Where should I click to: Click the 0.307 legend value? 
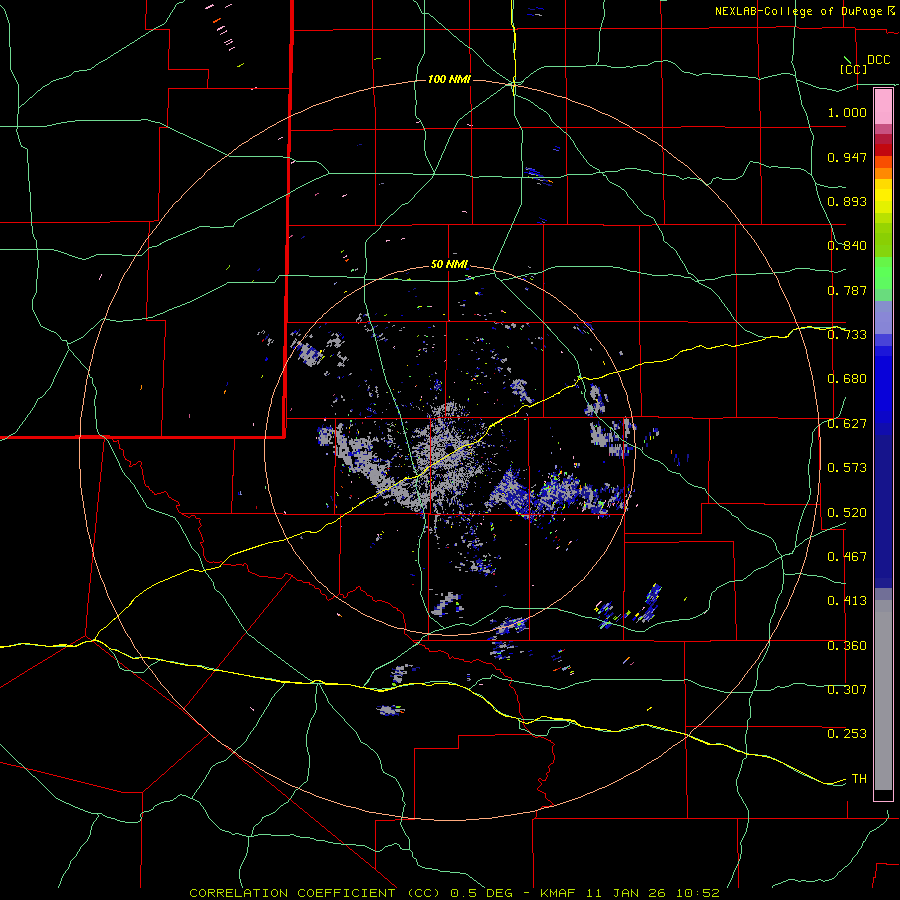(x=847, y=690)
